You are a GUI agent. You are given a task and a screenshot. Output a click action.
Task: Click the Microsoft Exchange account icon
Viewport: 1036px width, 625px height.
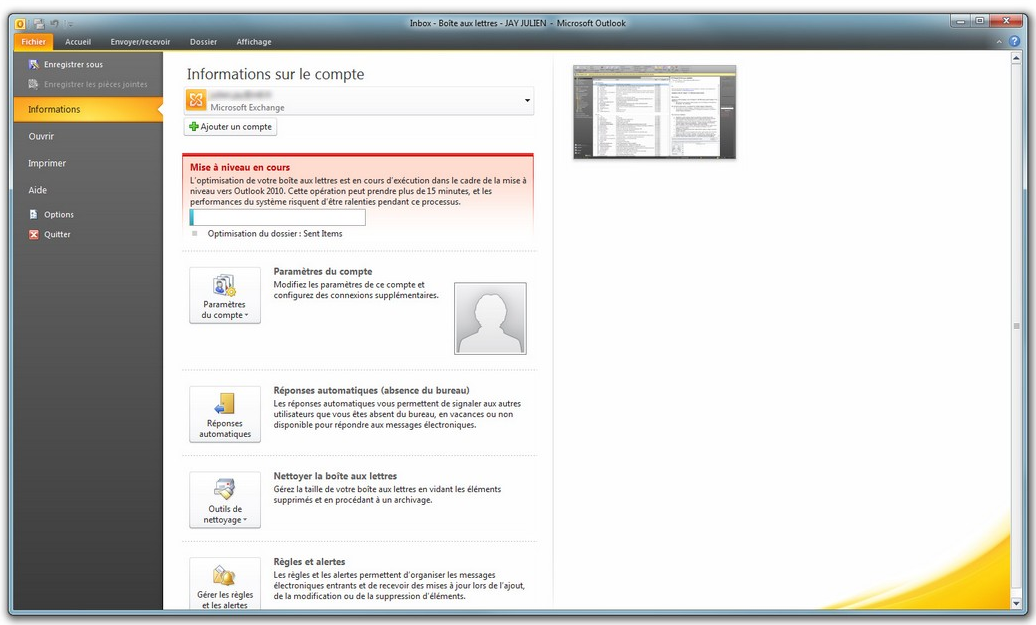tap(196, 100)
